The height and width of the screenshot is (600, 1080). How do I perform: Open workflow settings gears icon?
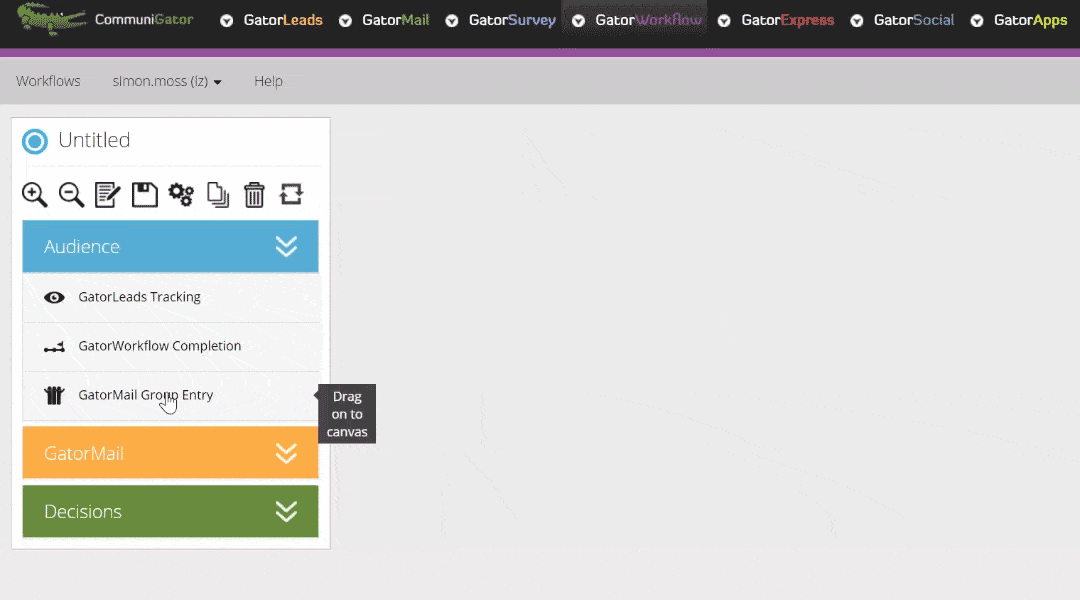click(181, 194)
